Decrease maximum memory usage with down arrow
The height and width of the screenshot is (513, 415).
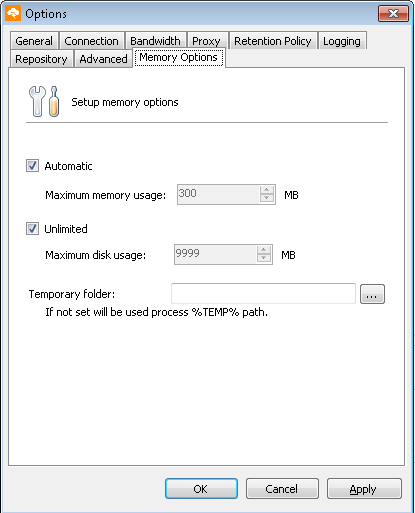point(267,199)
